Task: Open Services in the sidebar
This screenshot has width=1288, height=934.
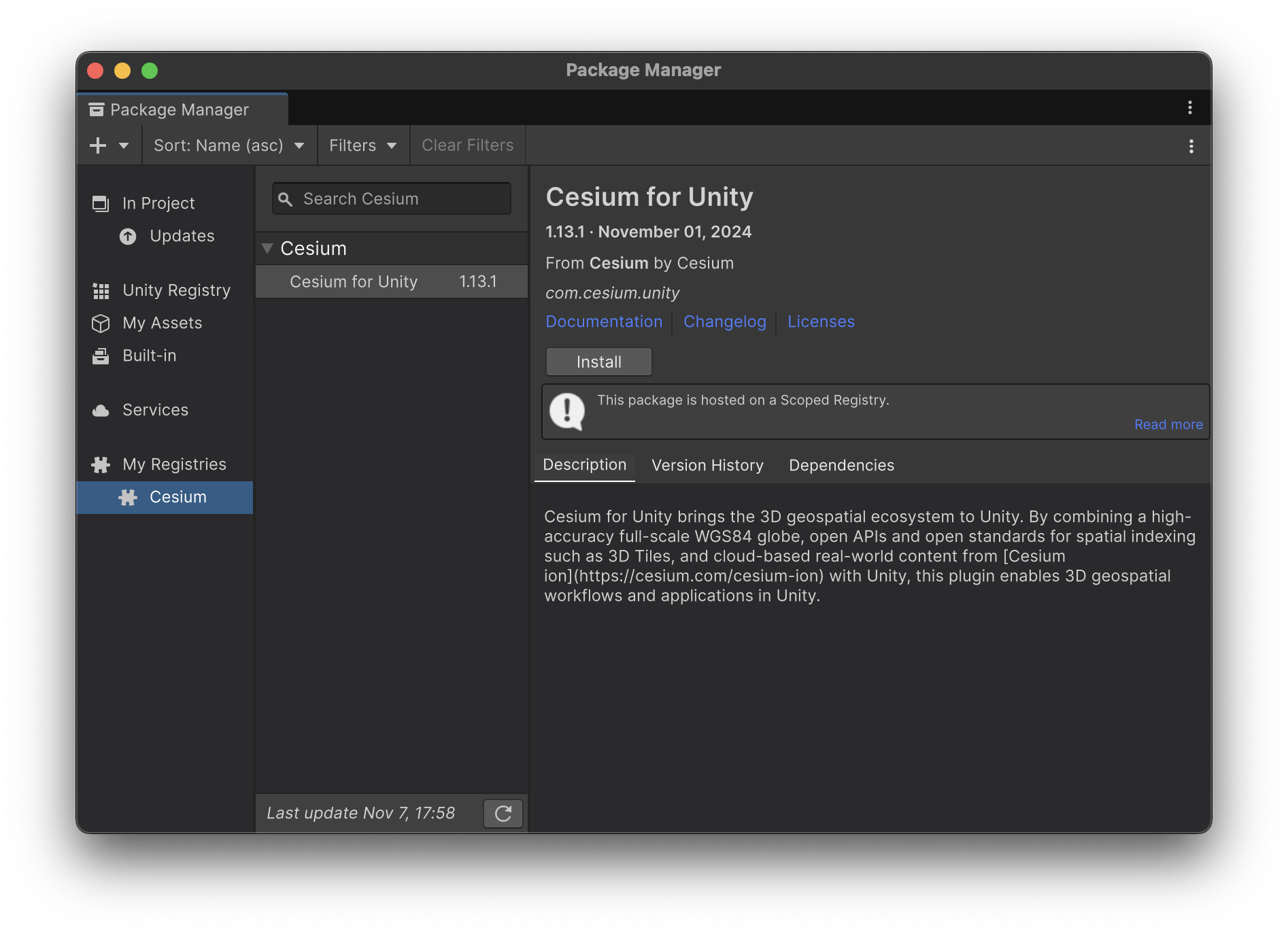Action: point(165,410)
